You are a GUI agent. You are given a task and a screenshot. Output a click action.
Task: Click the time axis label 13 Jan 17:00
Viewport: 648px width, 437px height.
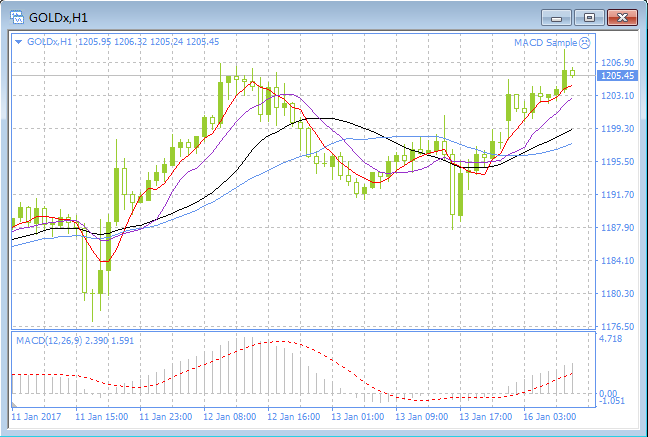point(486,416)
